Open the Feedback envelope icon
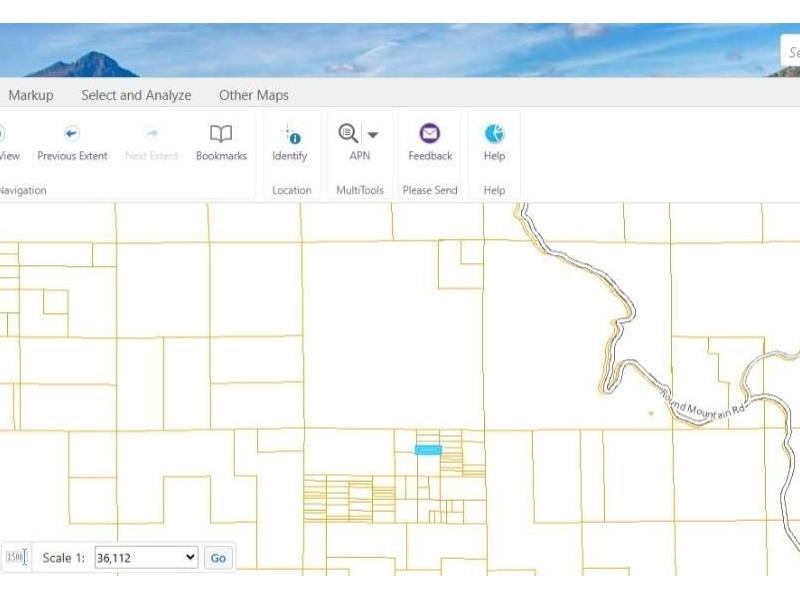This screenshot has height=600, width=800. pyautogui.click(x=430, y=134)
